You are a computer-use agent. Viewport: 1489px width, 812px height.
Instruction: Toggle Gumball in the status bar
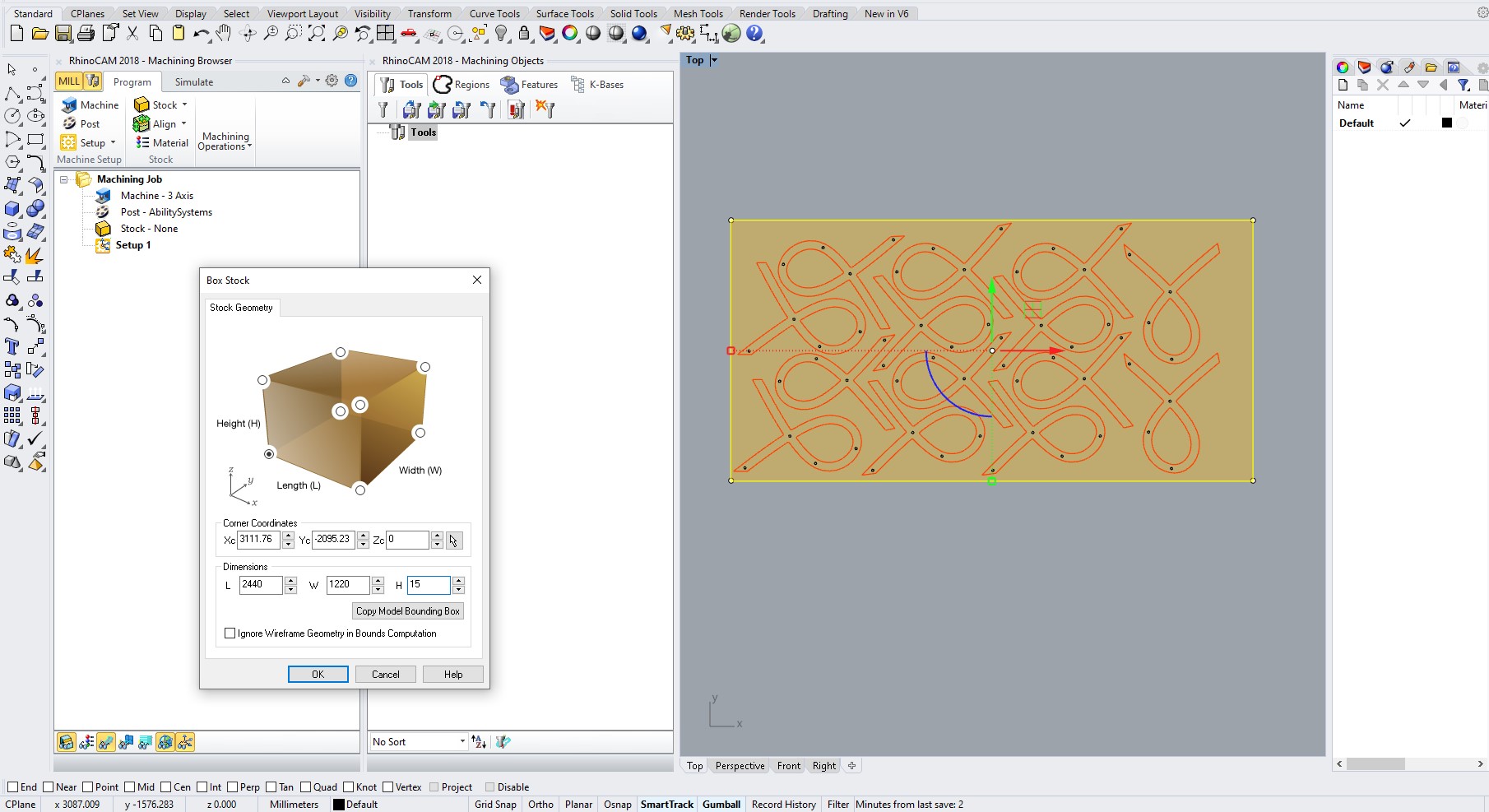coord(721,805)
